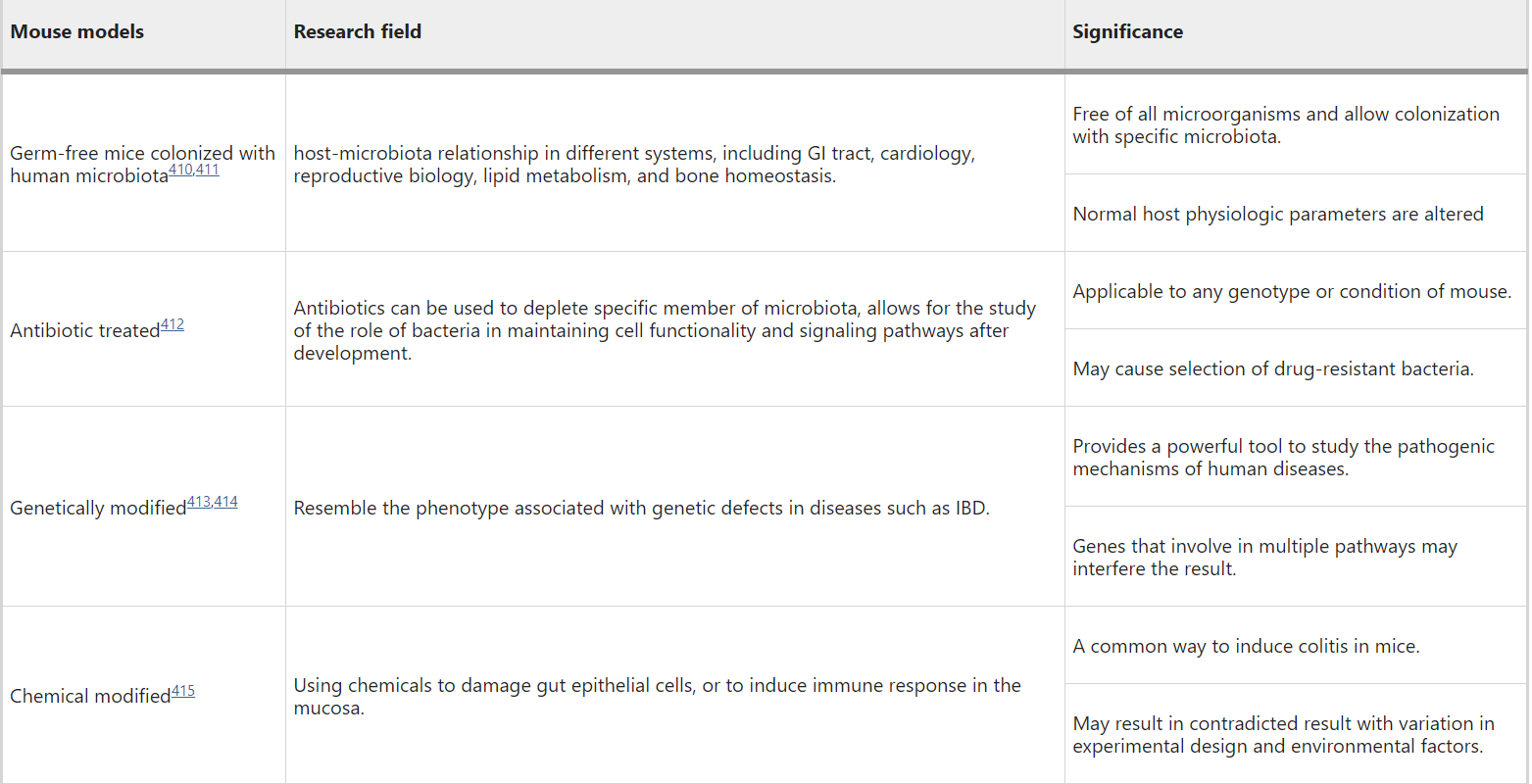Click the Chemical modified row label
The height and width of the screenshot is (784, 1532).
point(90,697)
